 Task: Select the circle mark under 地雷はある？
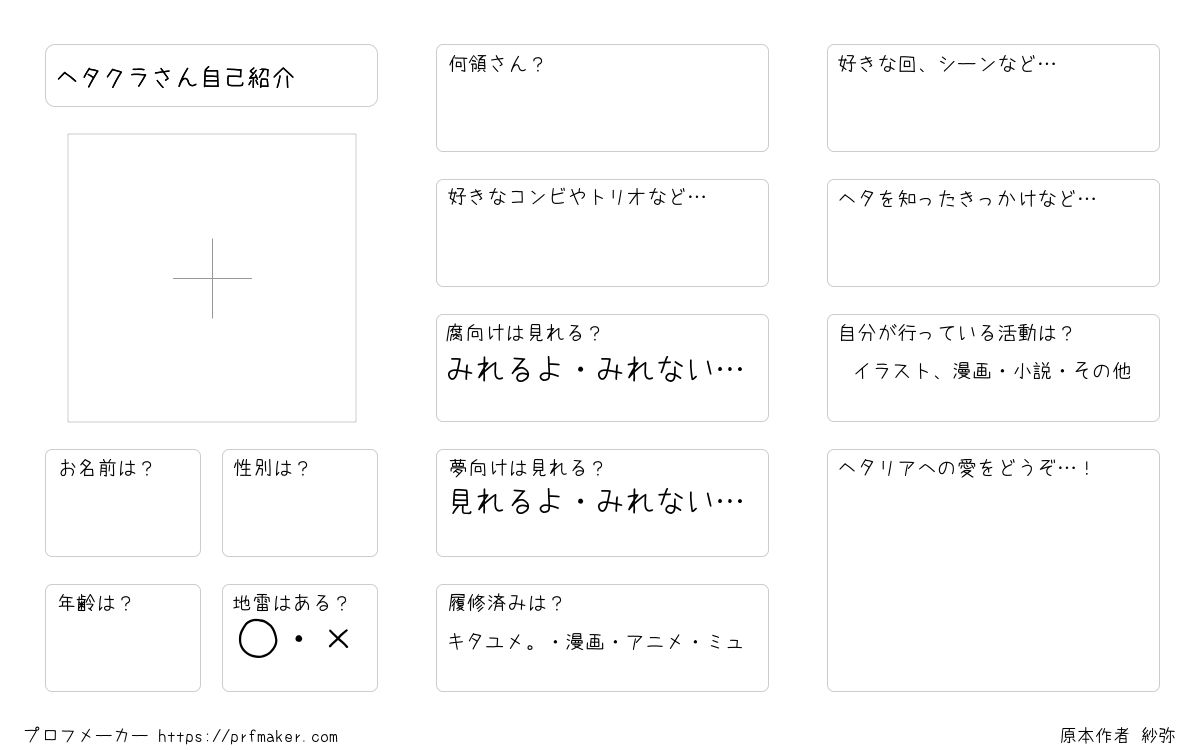point(258,638)
